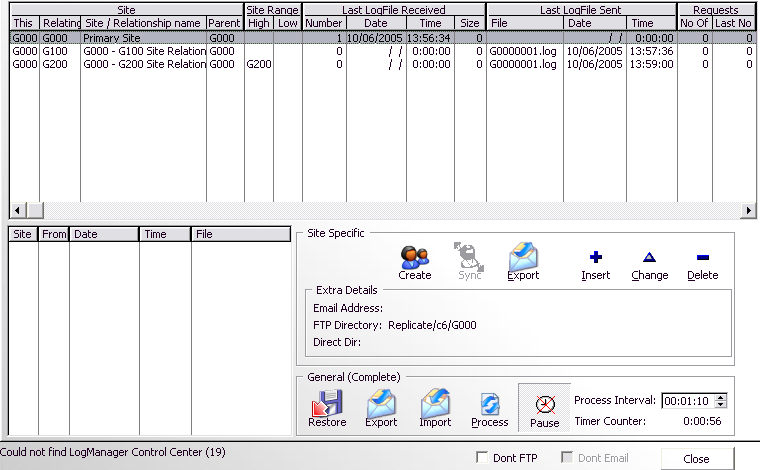Click the Process icon
The height and width of the screenshot is (470, 760).
[x=490, y=404]
